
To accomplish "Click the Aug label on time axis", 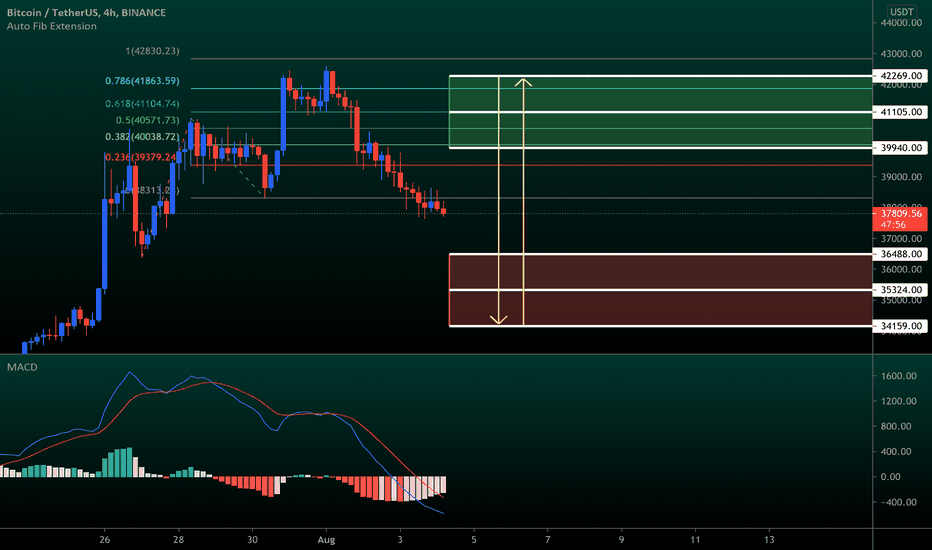I will pyautogui.click(x=326, y=540).
